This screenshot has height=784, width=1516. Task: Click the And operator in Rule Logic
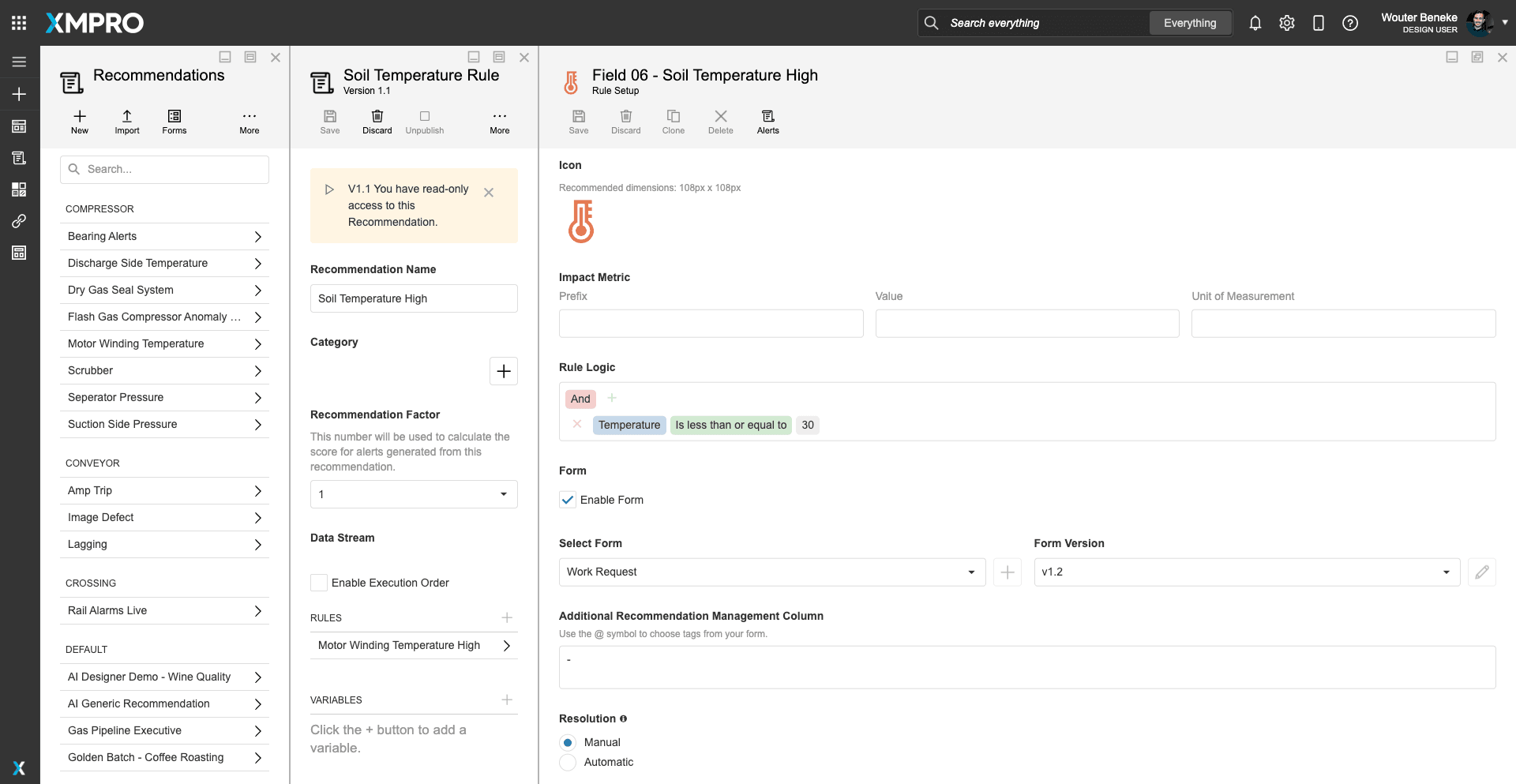580,399
